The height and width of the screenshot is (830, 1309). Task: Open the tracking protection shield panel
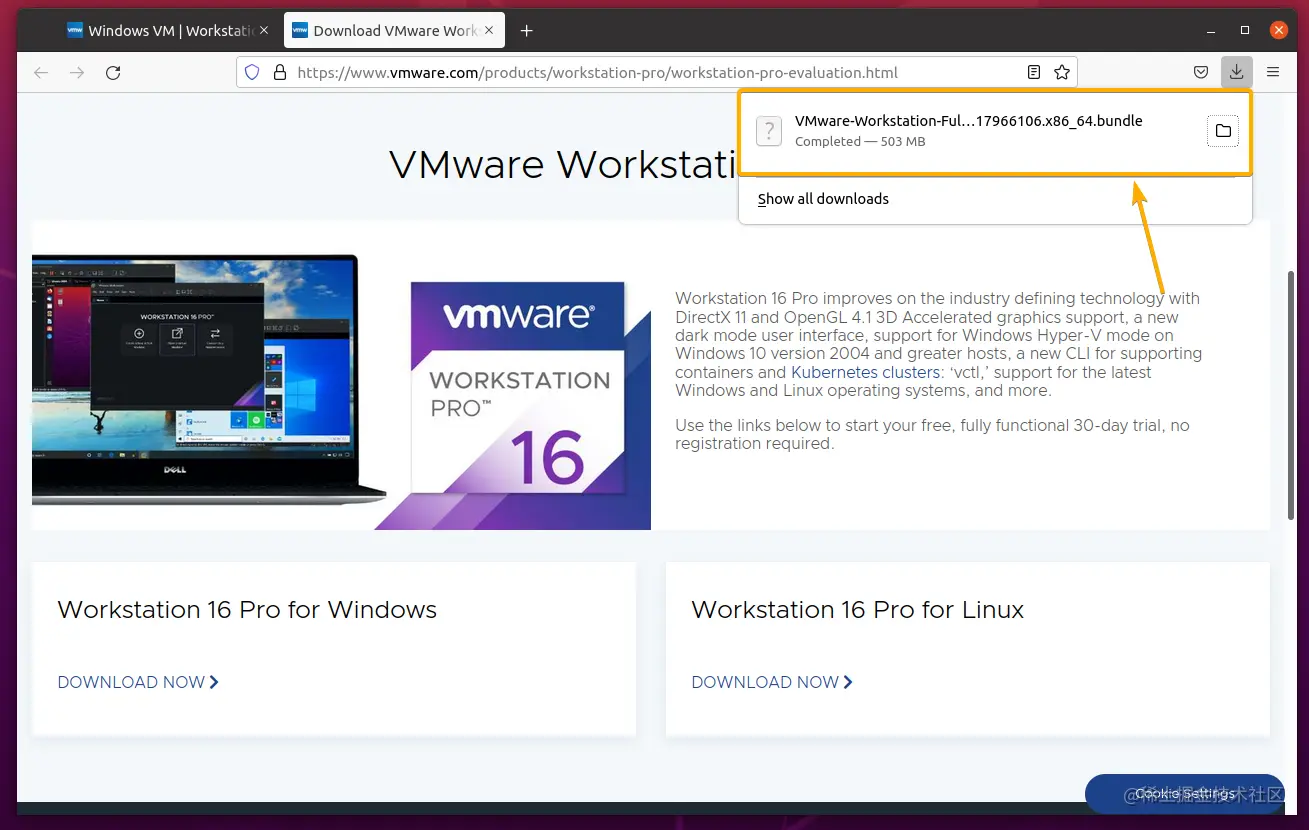tap(252, 72)
